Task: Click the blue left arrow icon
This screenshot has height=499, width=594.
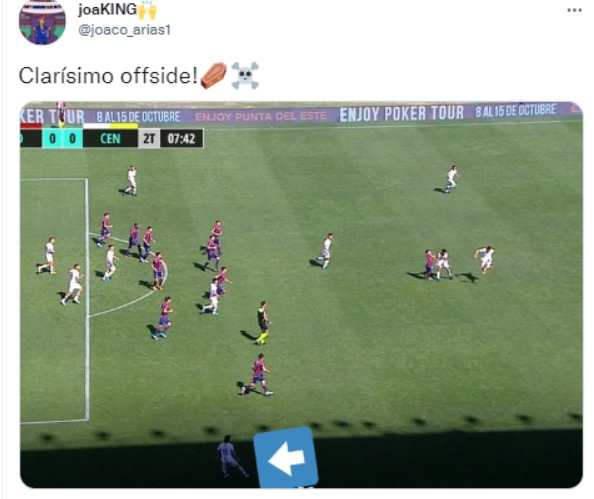Action: coord(286,457)
